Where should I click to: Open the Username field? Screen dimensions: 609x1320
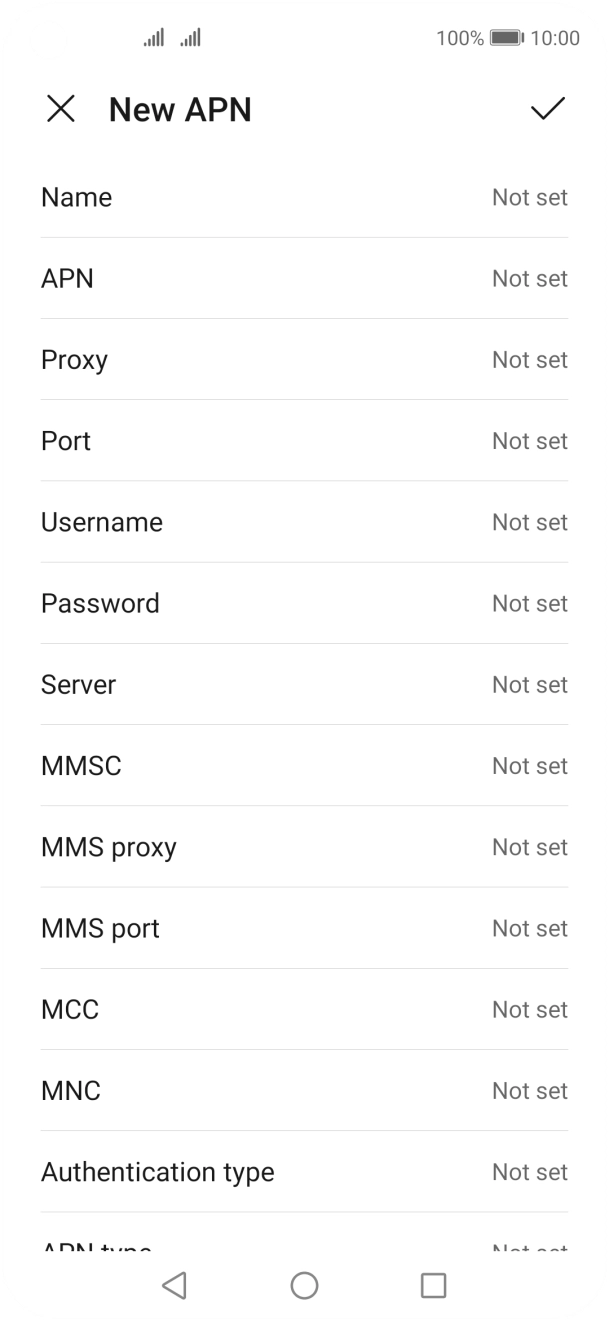[x=304, y=522]
